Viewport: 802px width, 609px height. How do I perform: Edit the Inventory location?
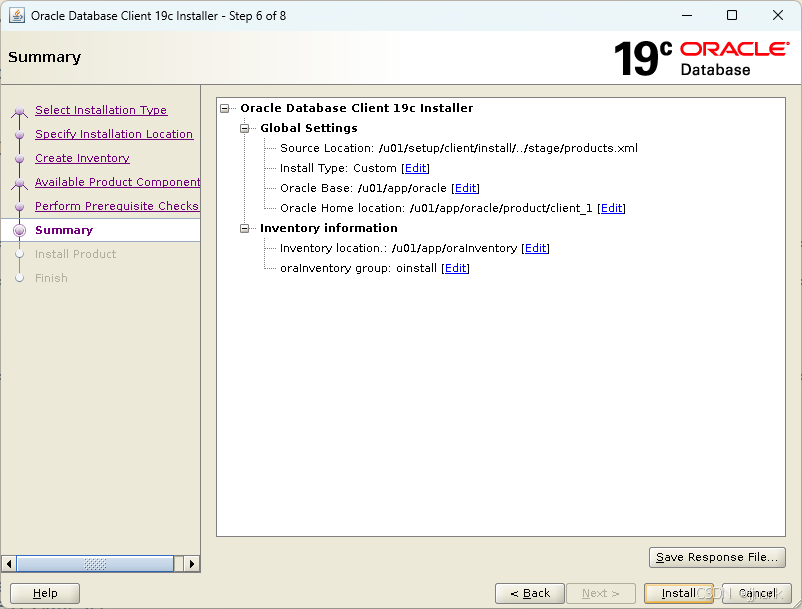tap(536, 248)
